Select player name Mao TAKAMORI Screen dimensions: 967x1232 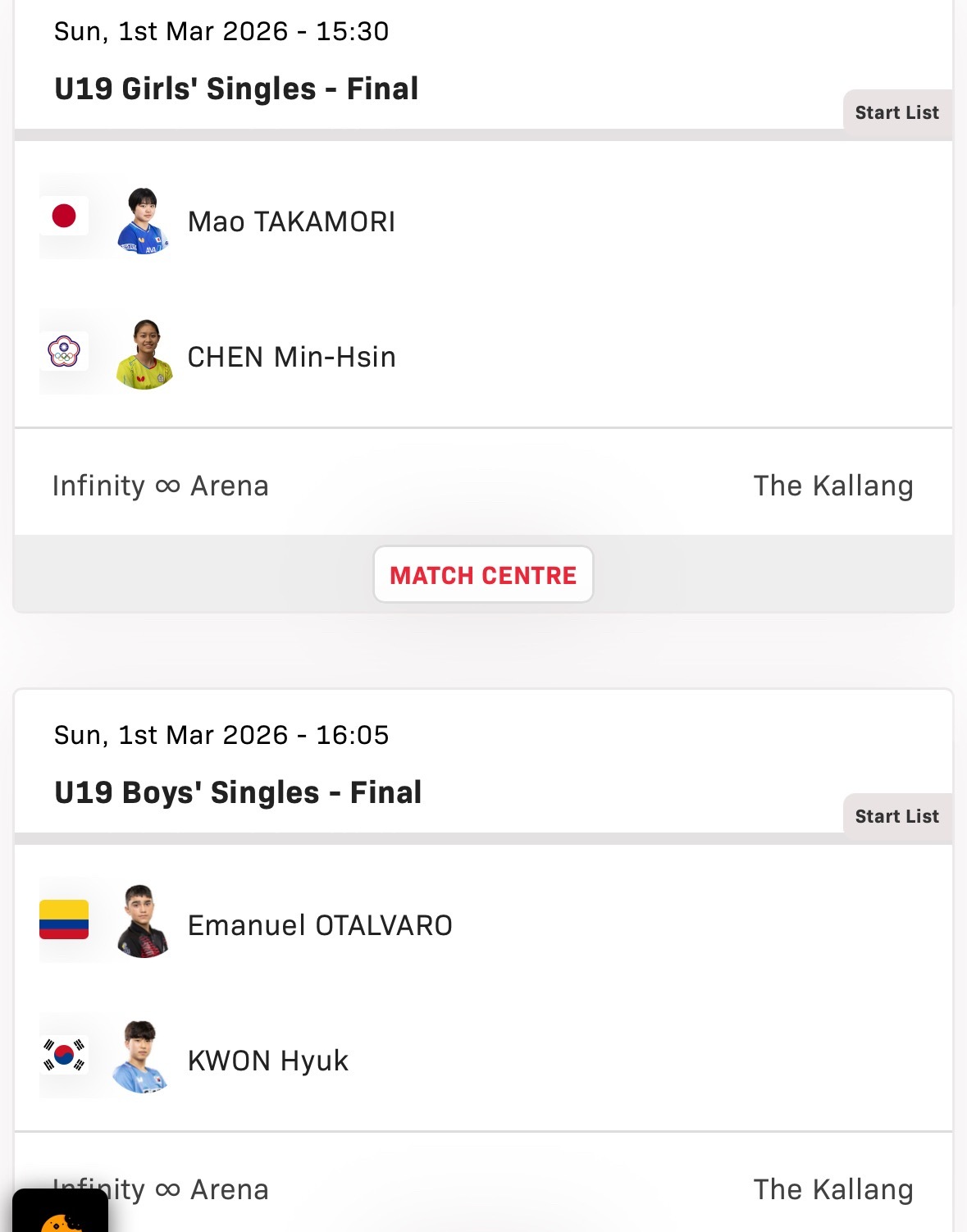[x=291, y=221]
